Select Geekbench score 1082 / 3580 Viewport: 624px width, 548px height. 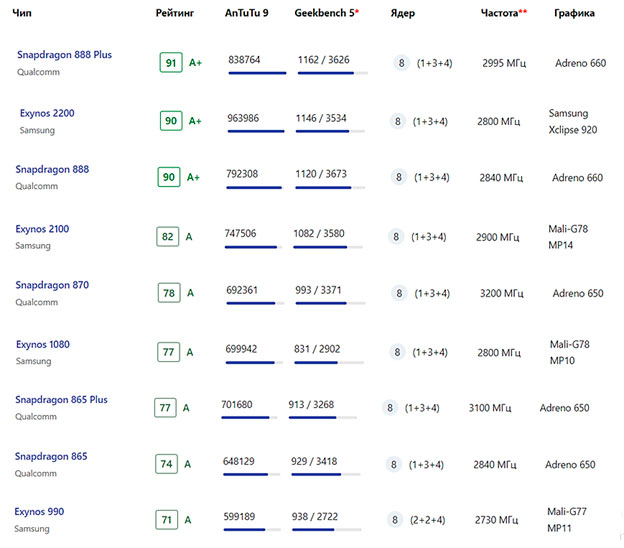319,233
